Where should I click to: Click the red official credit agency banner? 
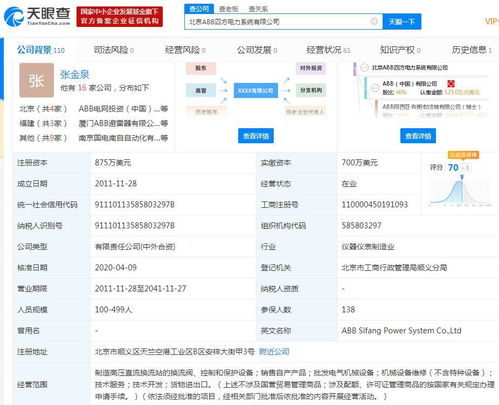(x=120, y=17)
